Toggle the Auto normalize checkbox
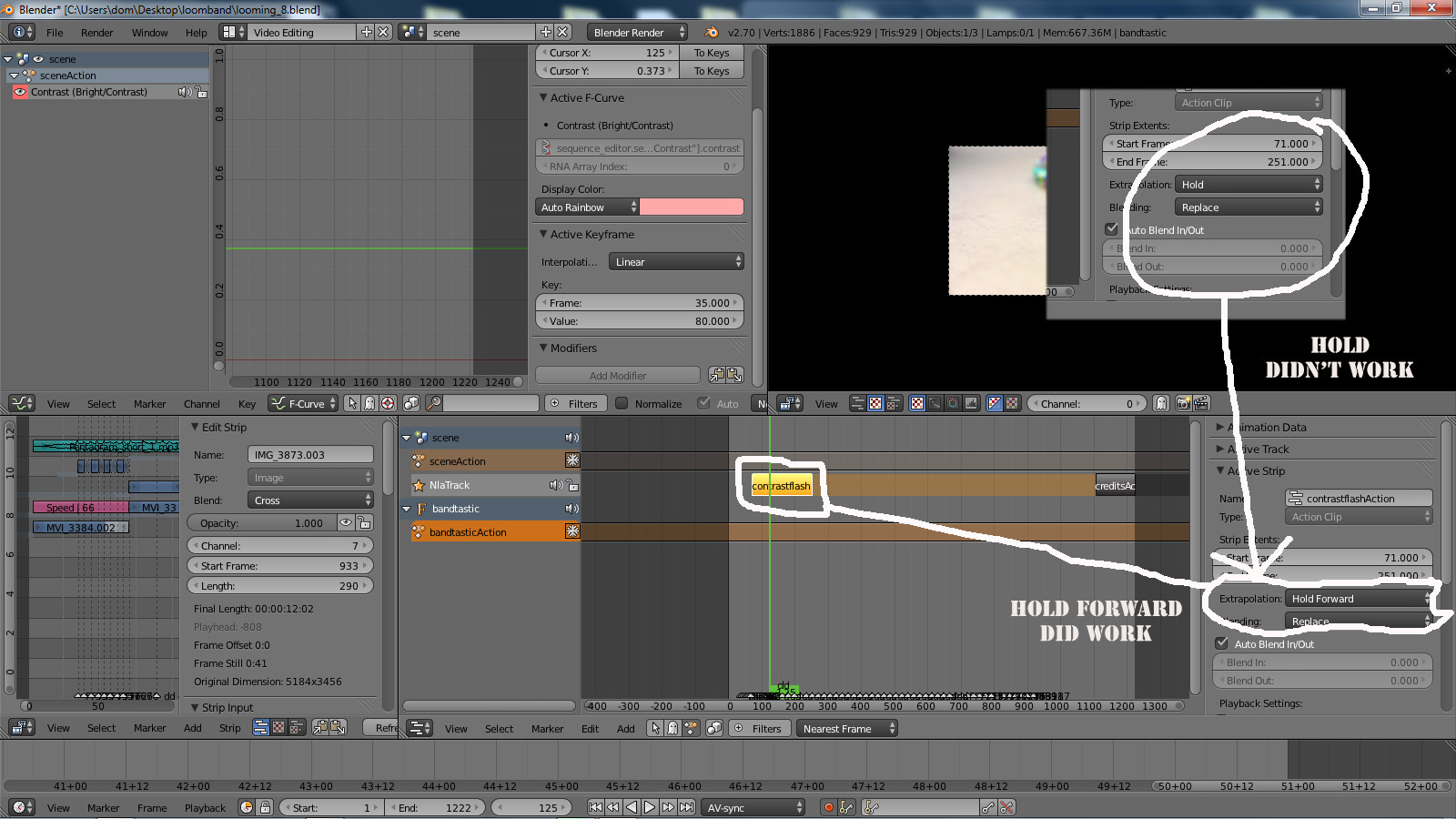 click(x=703, y=403)
